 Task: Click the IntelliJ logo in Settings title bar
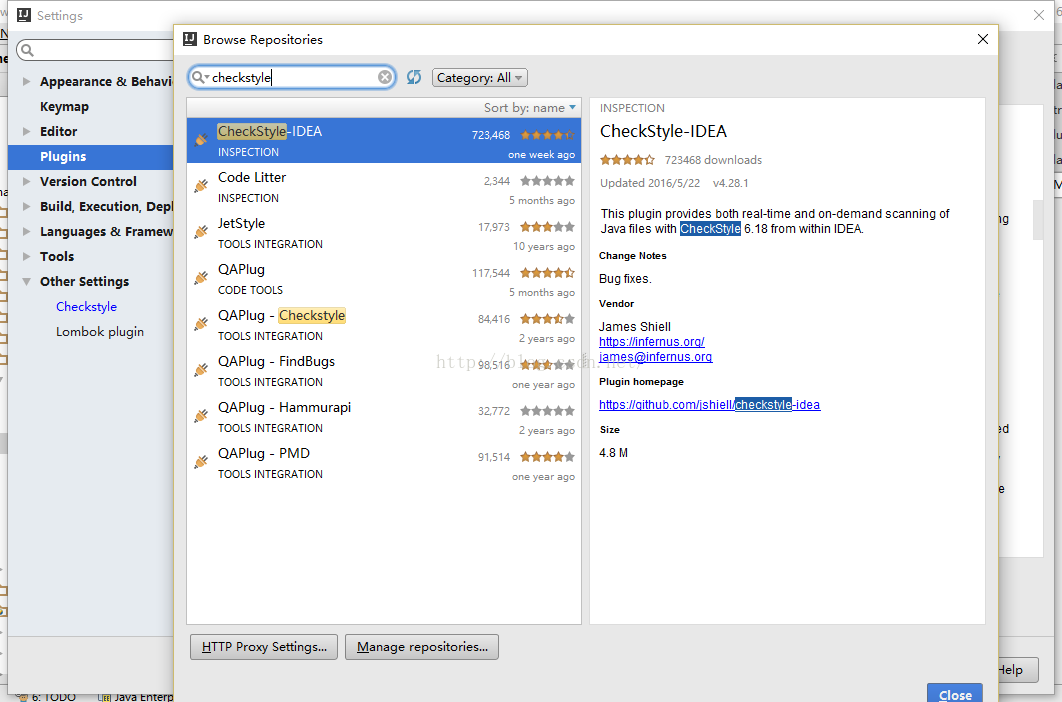point(24,15)
